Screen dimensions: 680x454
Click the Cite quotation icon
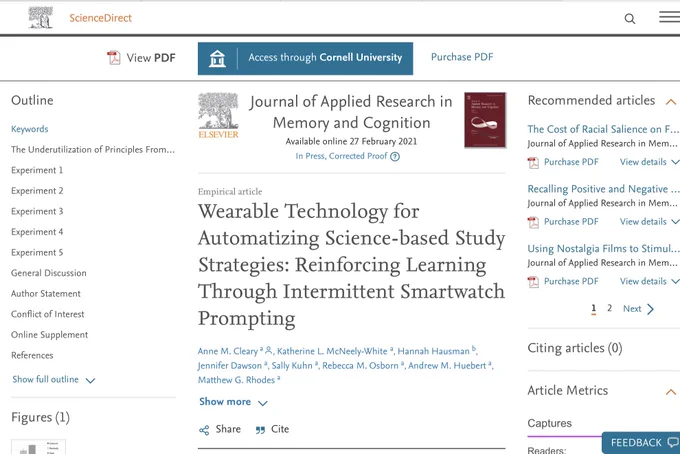(x=260, y=430)
